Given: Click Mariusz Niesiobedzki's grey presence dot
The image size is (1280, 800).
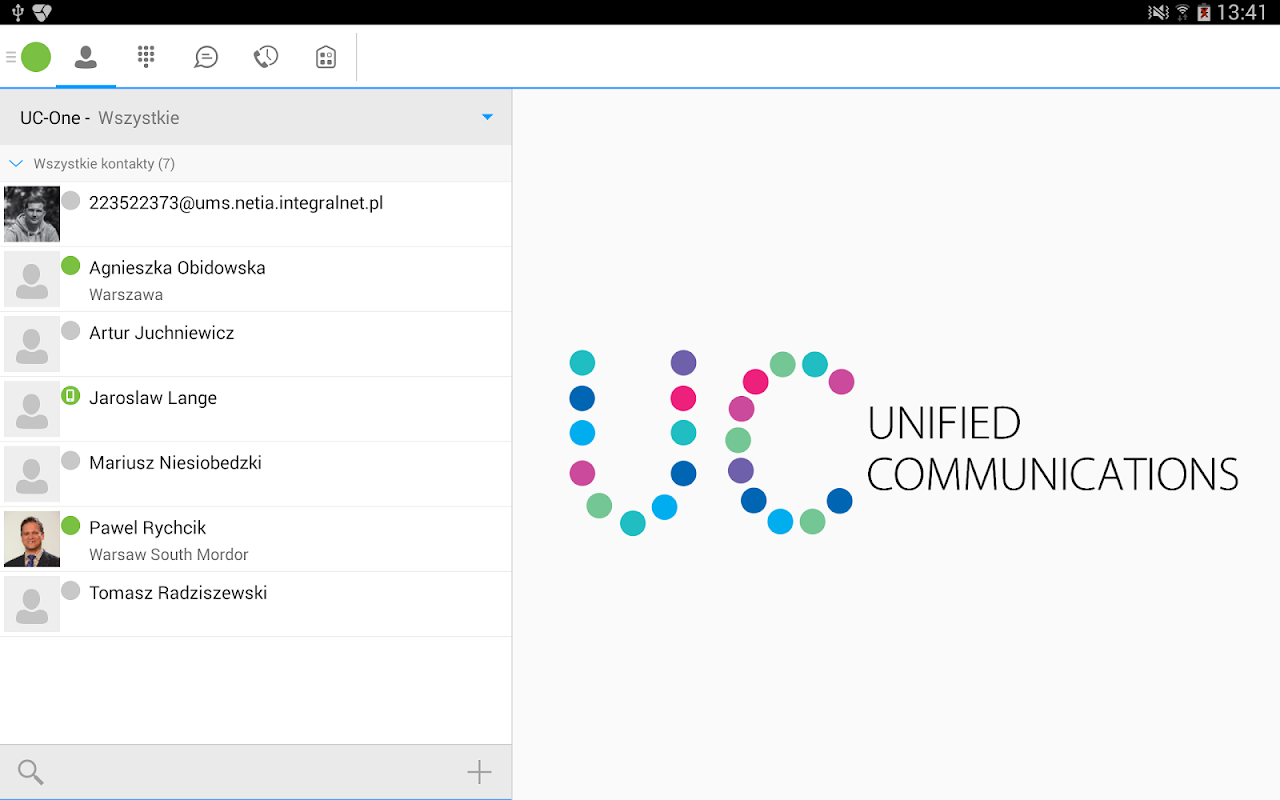Looking at the screenshot, I should tap(70, 460).
